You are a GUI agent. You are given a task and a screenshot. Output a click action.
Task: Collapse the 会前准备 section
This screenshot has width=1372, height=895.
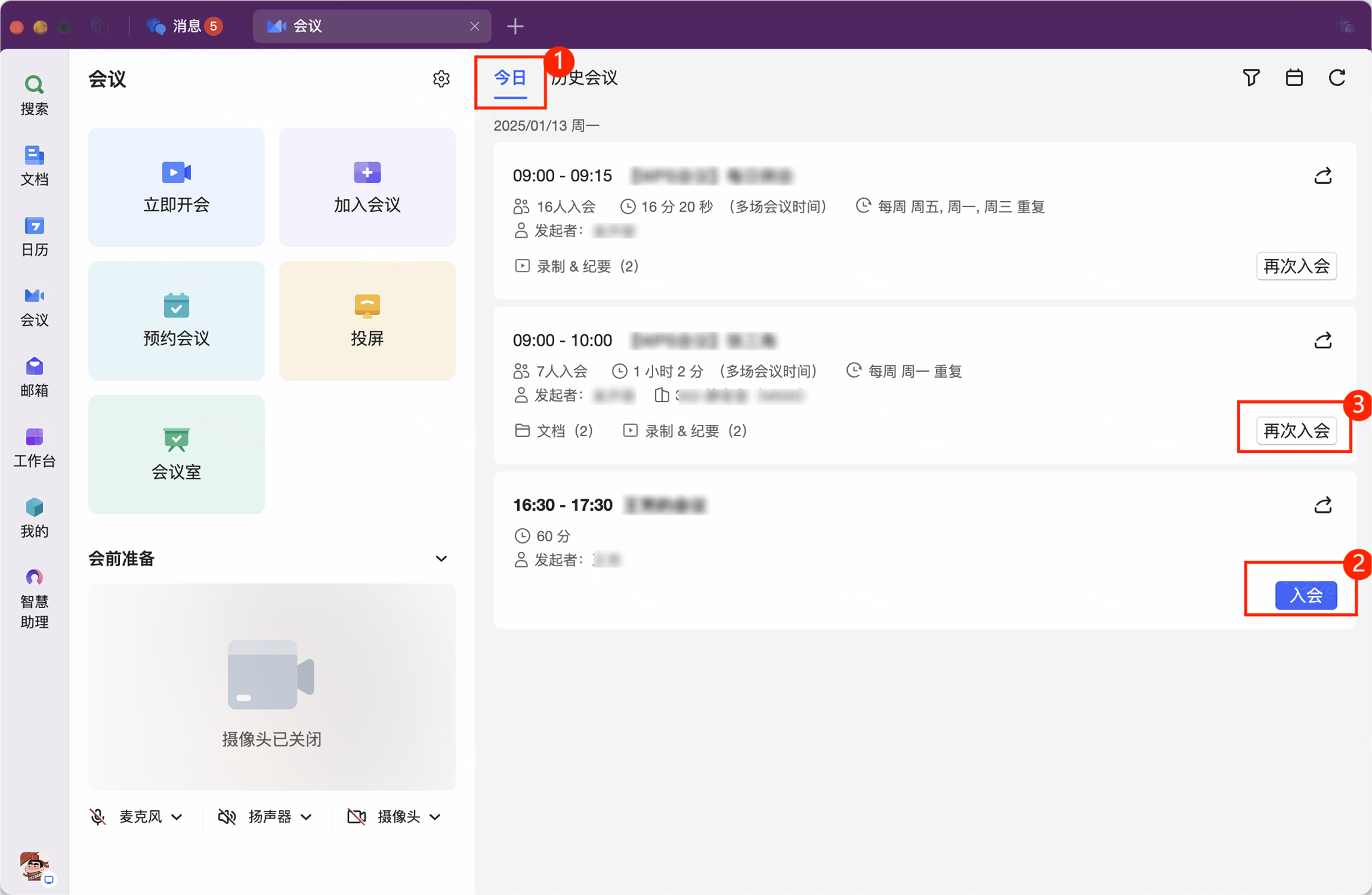[441, 559]
